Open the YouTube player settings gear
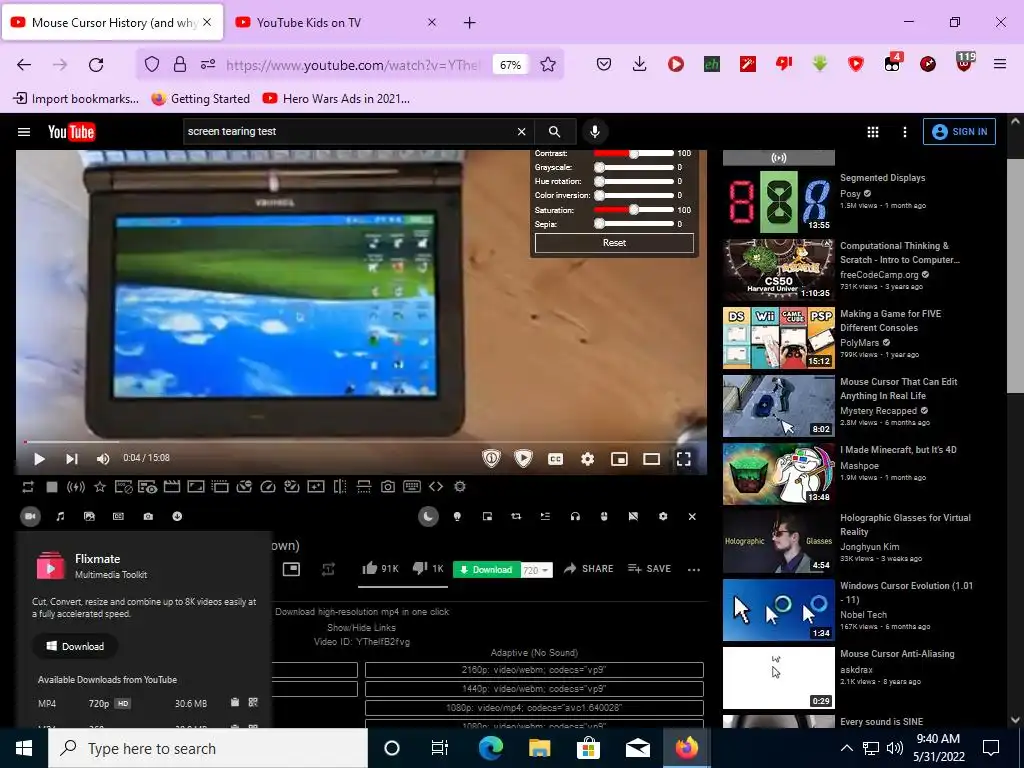Image resolution: width=1024 pixels, height=768 pixels. click(x=588, y=459)
